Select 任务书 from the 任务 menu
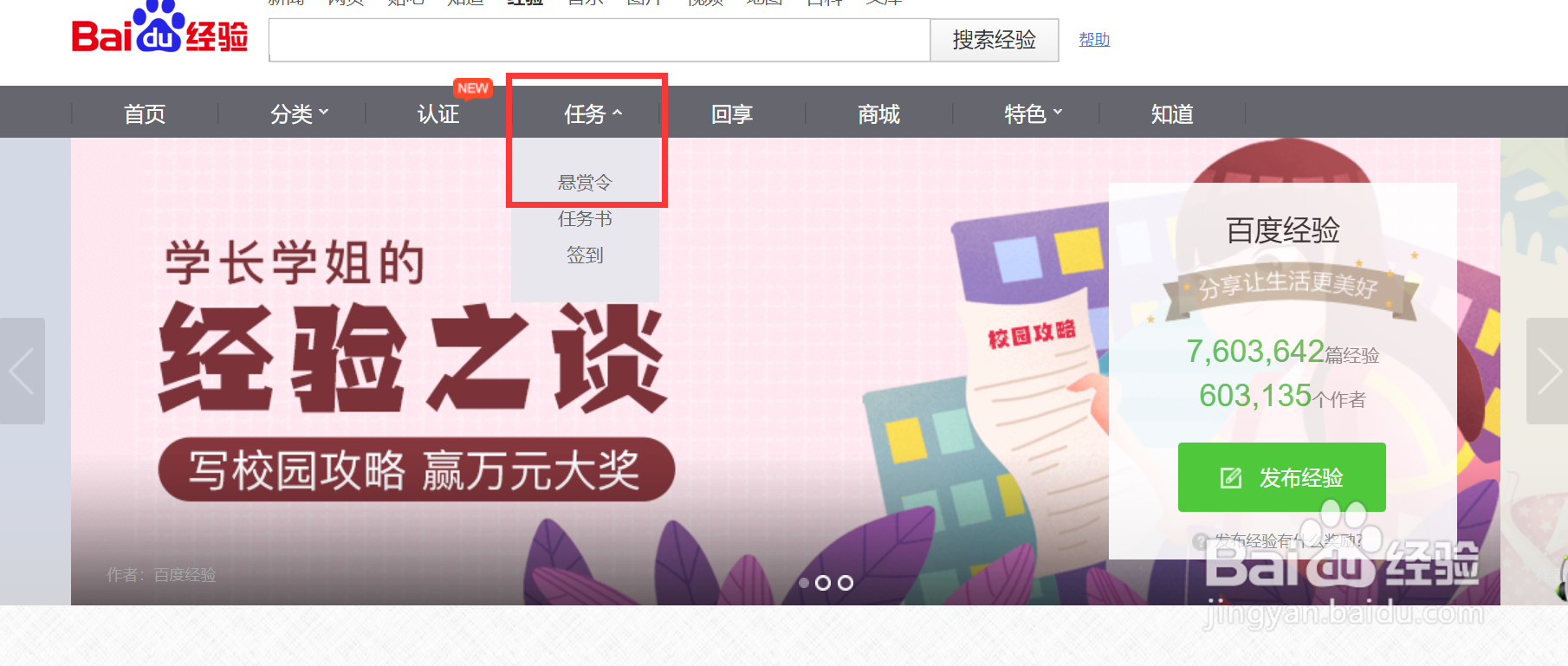The image size is (1568, 666). [585, 219]
